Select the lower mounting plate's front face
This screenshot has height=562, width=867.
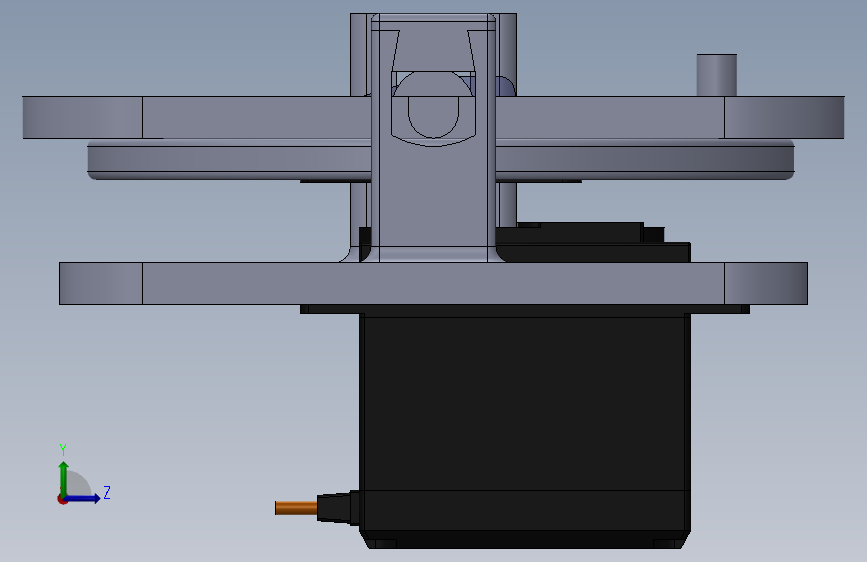coord(433,283)
